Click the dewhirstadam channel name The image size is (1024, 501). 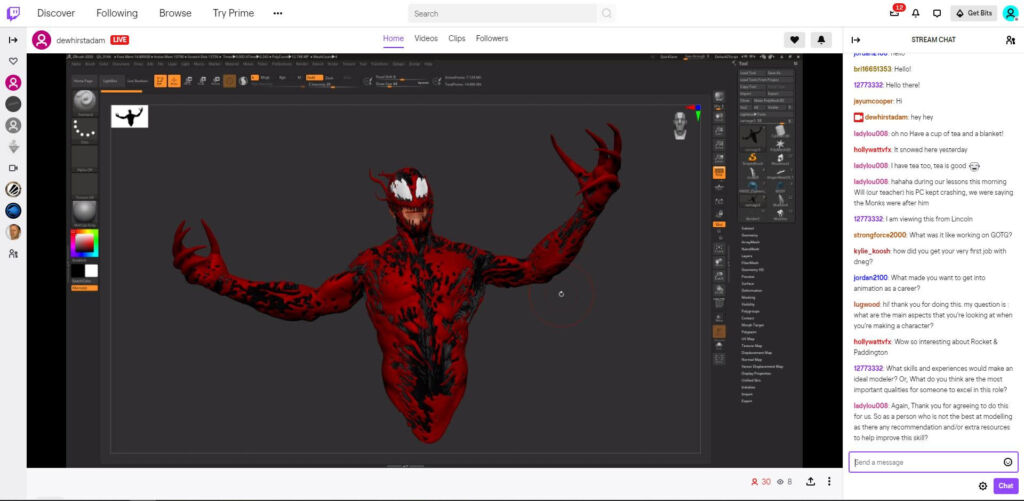[81, 40]
